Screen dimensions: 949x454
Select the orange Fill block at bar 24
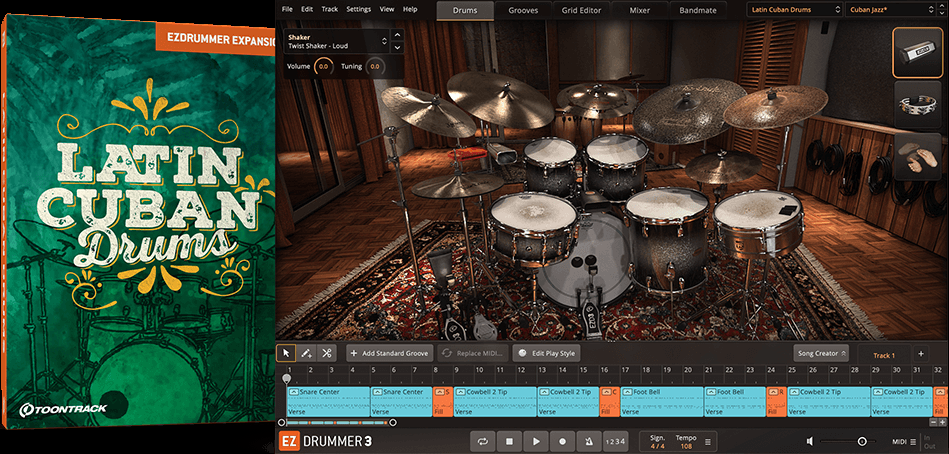point(777,402)
